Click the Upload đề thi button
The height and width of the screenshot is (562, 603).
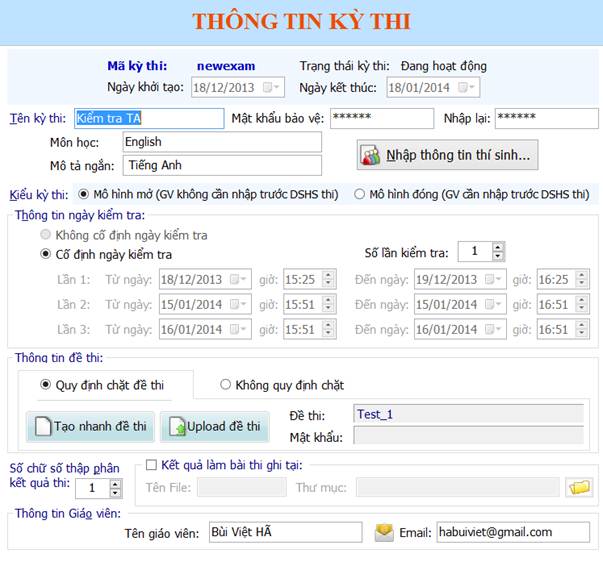click(215, 426)
